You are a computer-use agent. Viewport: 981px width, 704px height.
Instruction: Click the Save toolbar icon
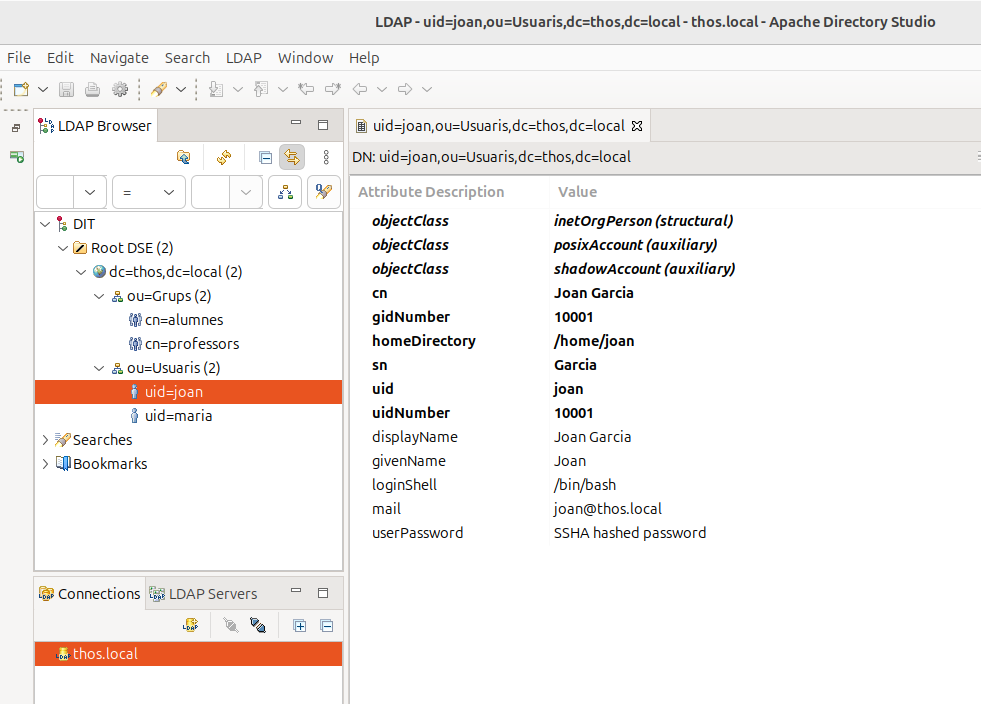[66, 89]
